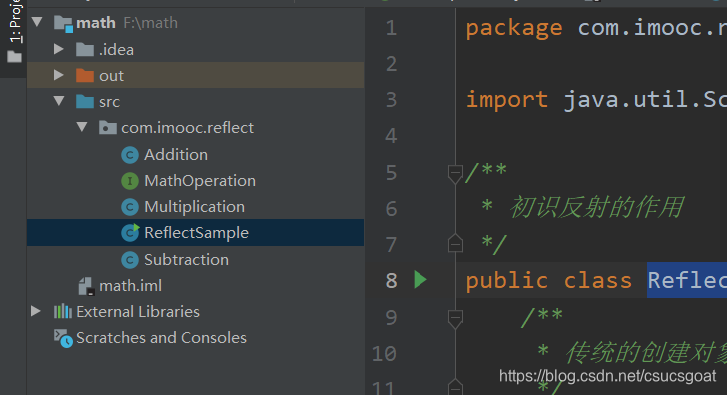This screenshot has height=395, width=727.
Task: Click the Subtraction class icon
Action: pos(130,260)
